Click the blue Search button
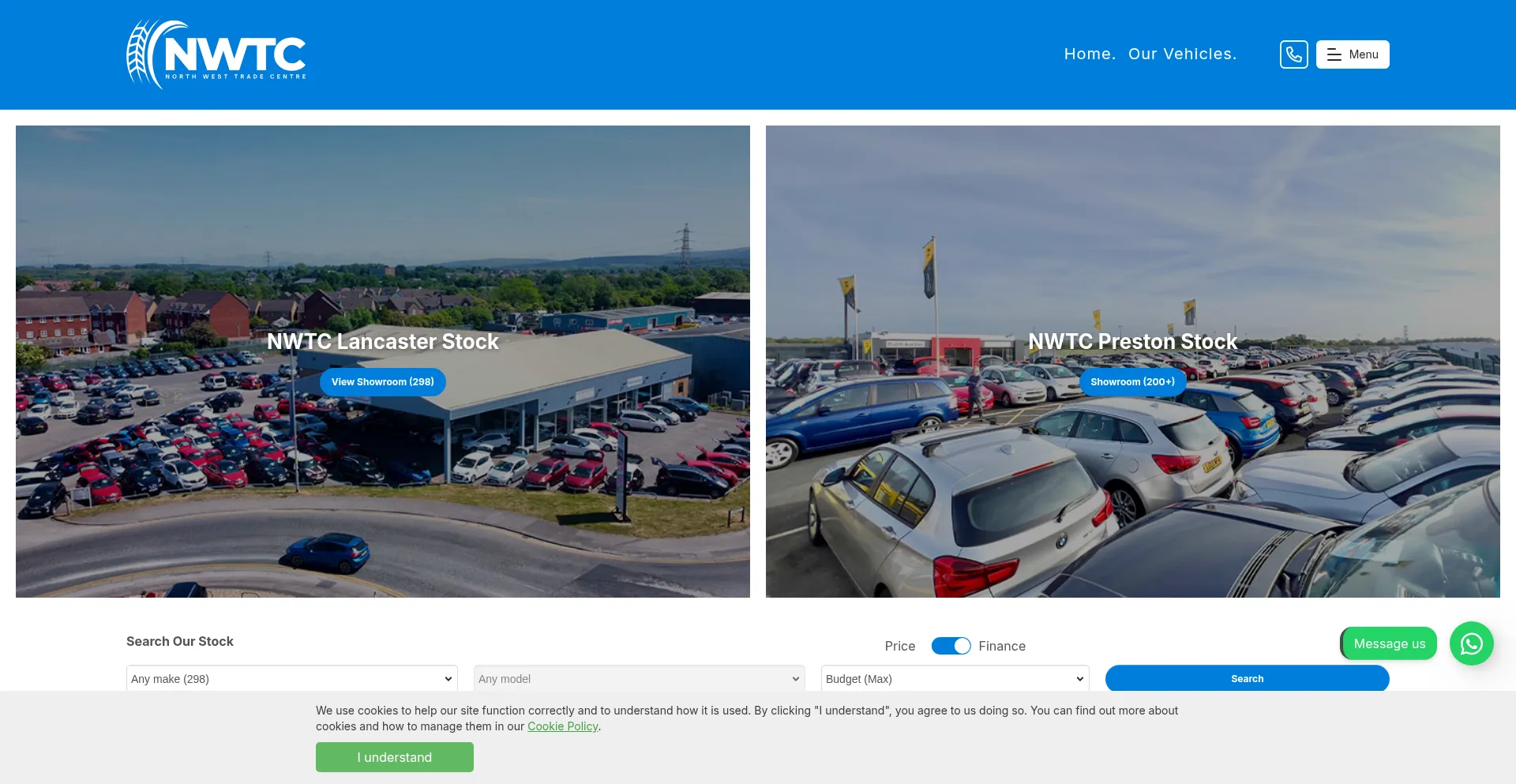Screen dimensions: 1516x784 pyautogui.click(x=1248, y=679)
